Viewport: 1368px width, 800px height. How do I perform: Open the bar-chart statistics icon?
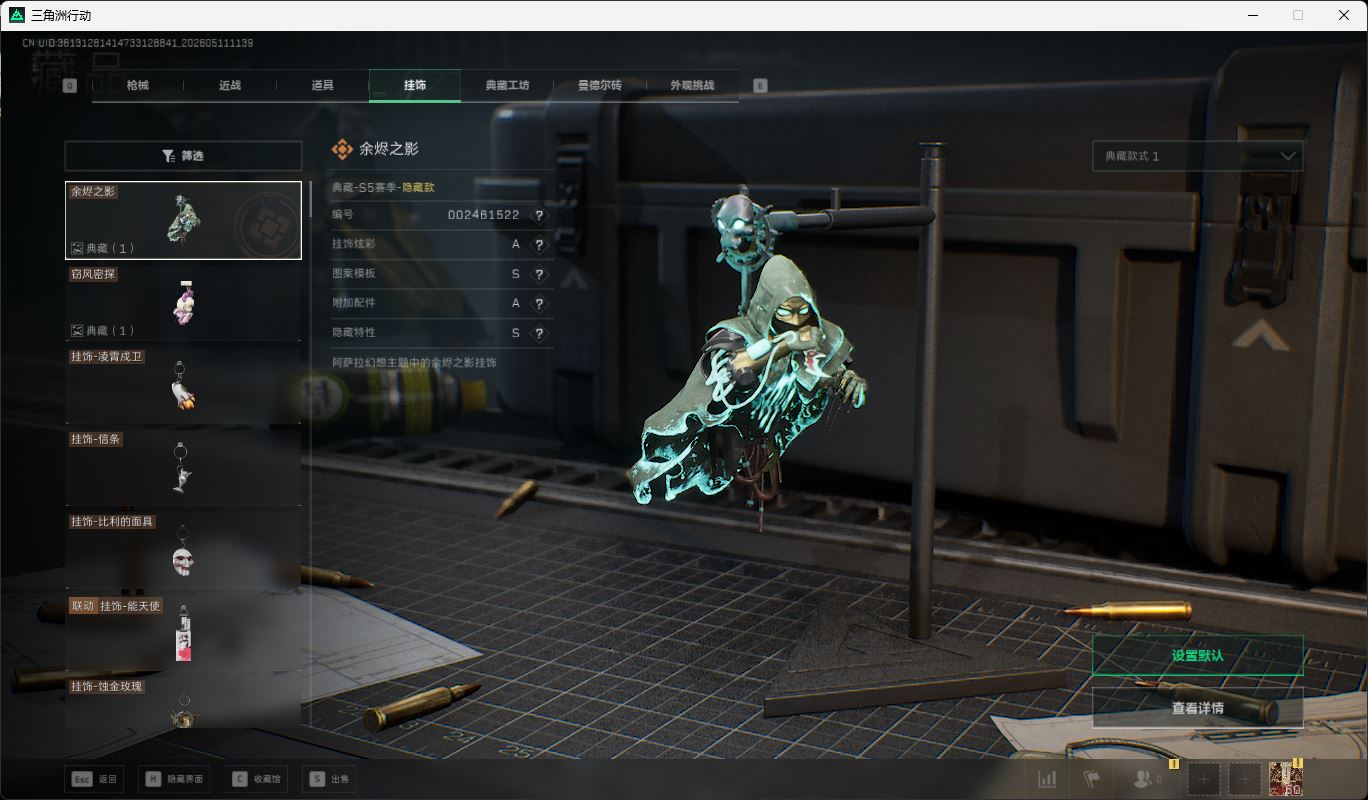[x=1047, y=779]
